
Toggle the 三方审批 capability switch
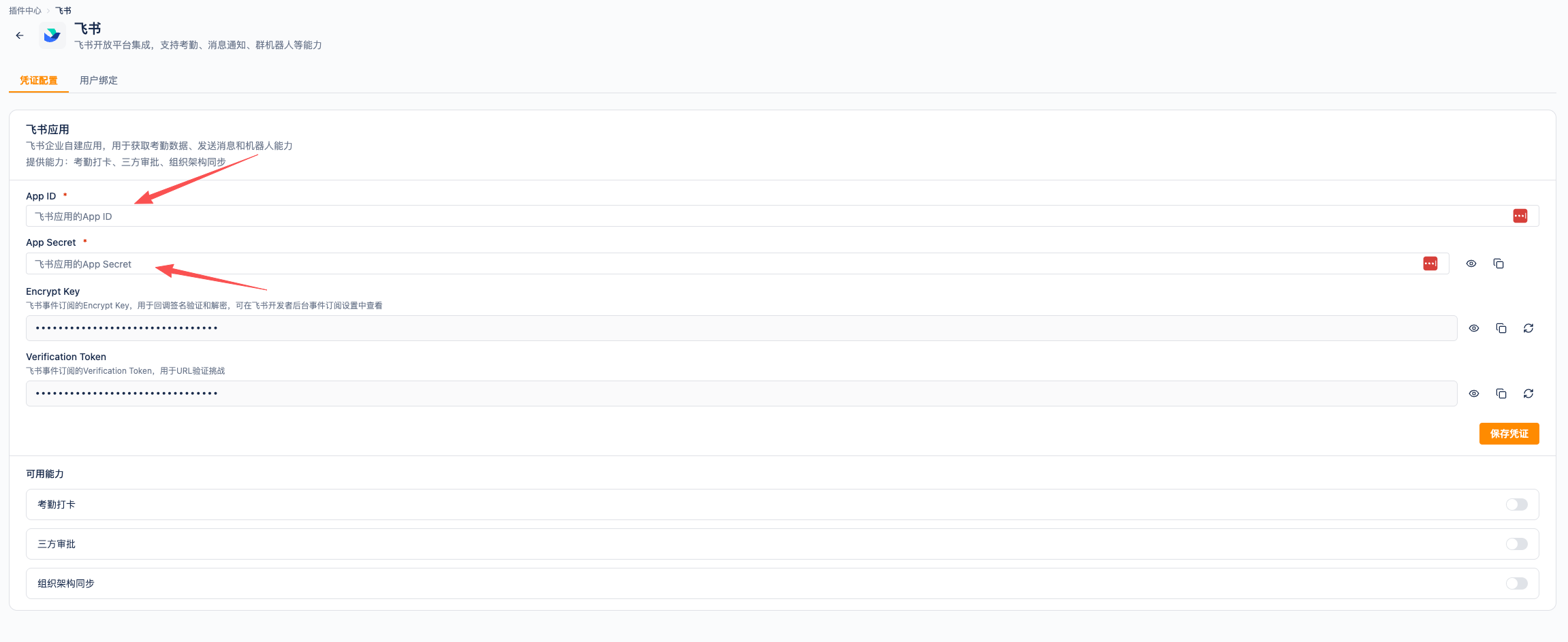(1517, 544)
